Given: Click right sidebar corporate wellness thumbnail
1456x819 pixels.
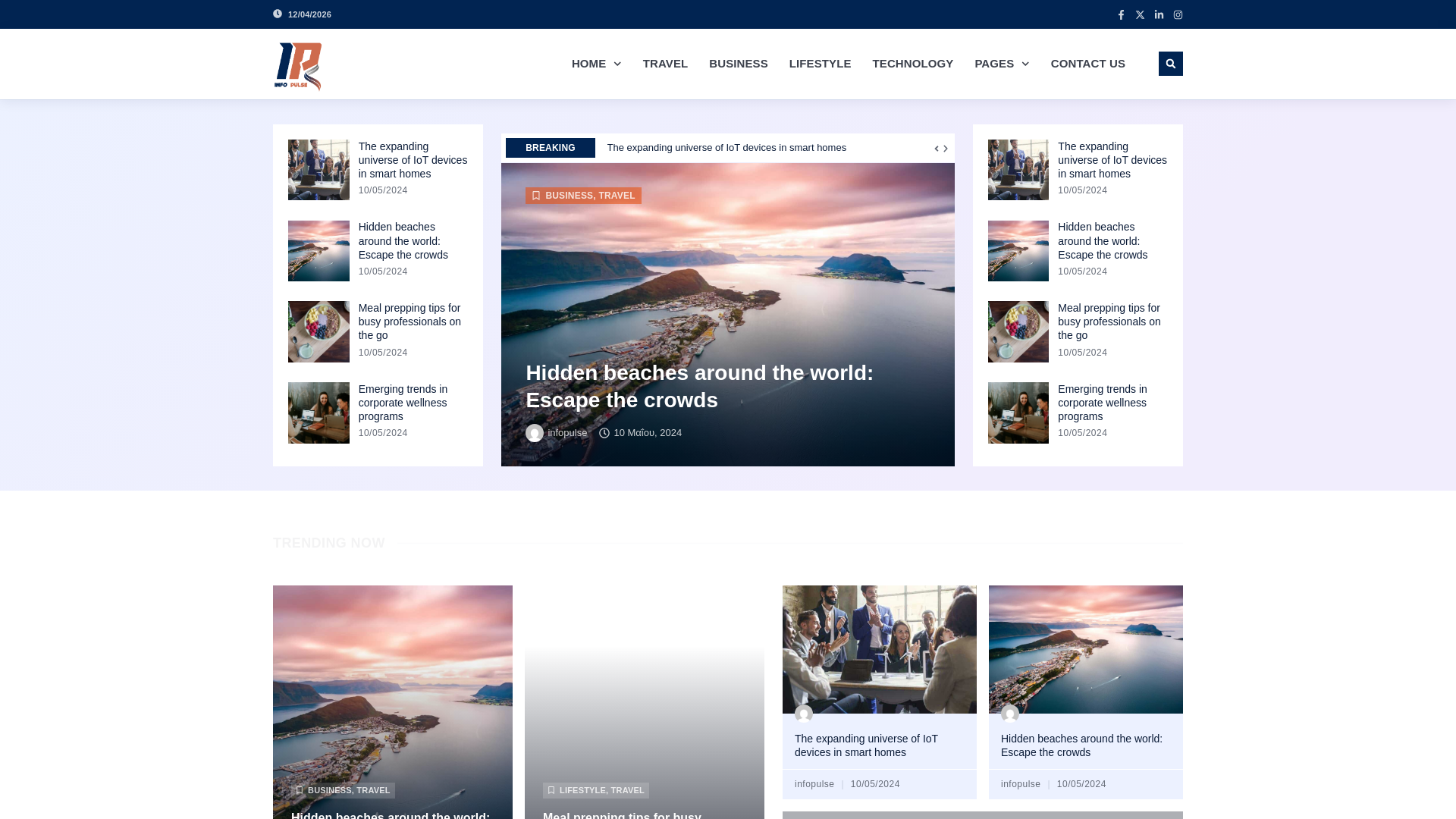Looking at the screenshot, I should point(1018,413).
